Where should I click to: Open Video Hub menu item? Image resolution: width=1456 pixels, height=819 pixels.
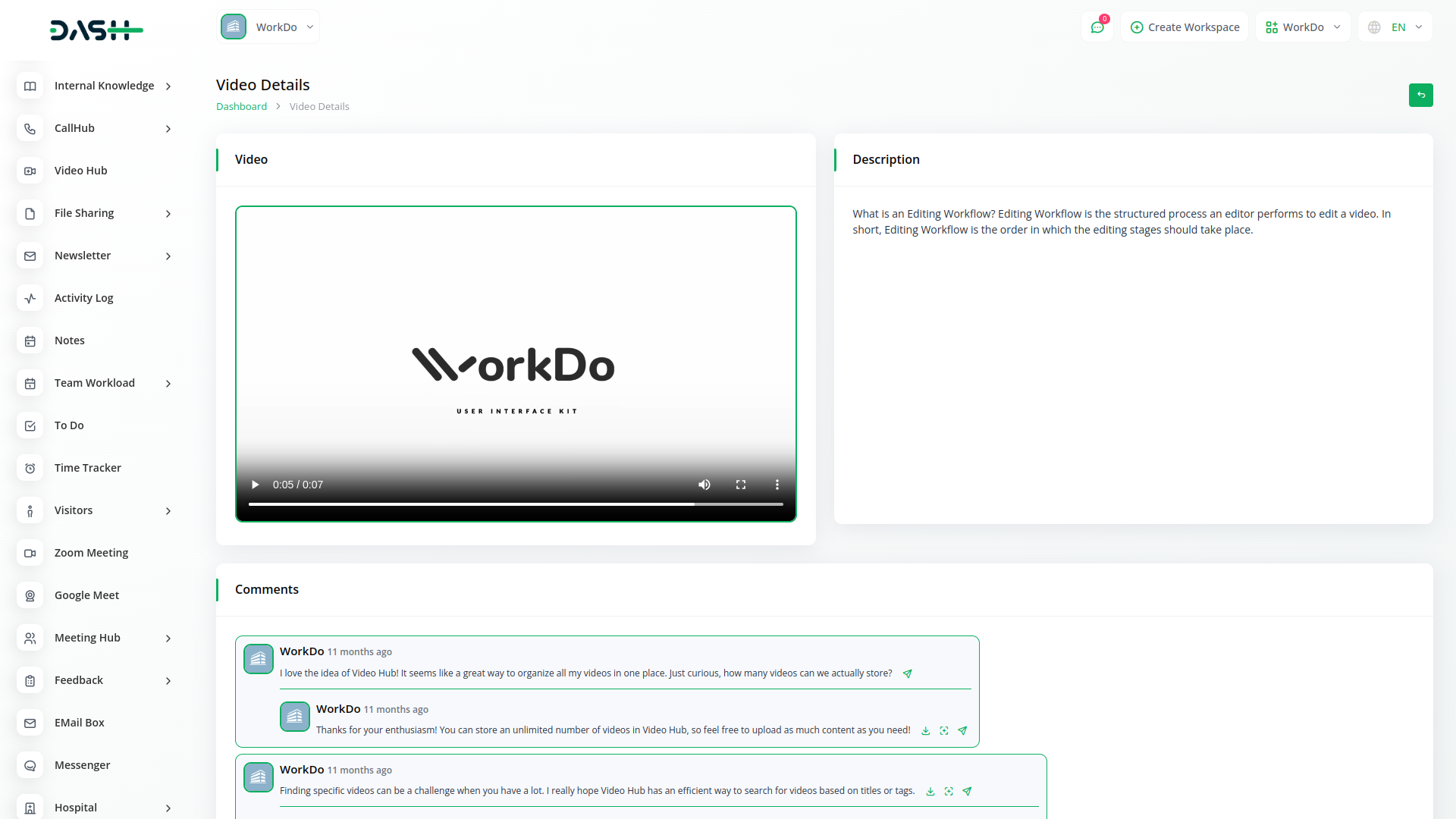(x=81, y=171)
